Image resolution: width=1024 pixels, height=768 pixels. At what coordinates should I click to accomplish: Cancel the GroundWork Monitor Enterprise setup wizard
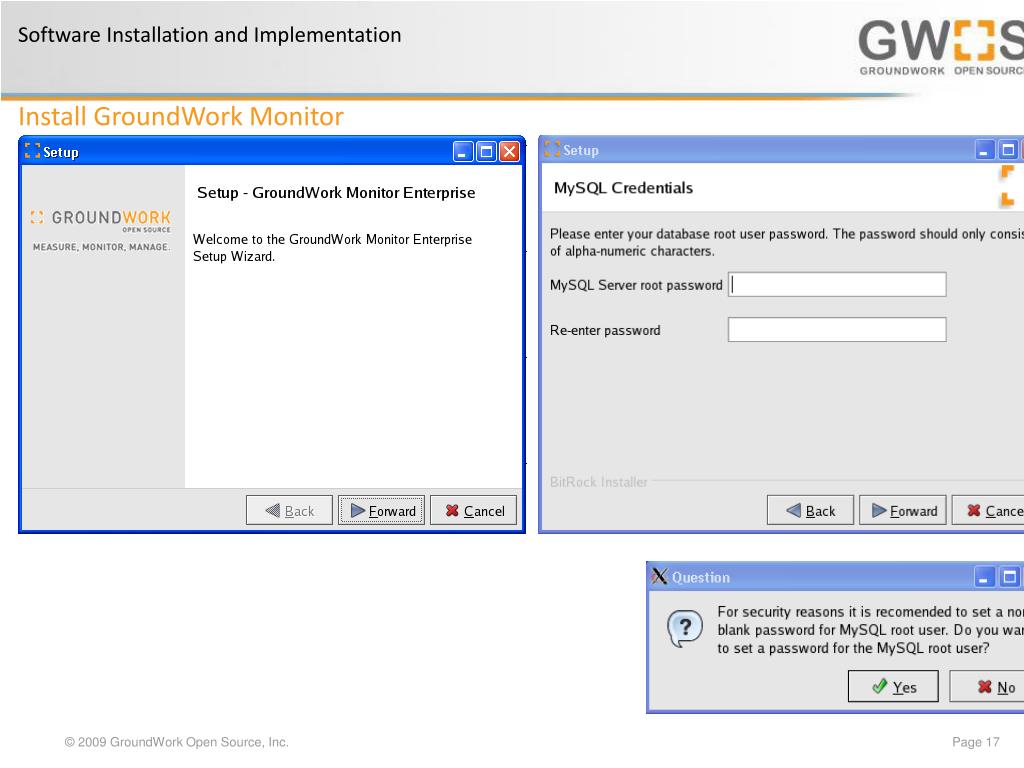(x=473, y=510)
